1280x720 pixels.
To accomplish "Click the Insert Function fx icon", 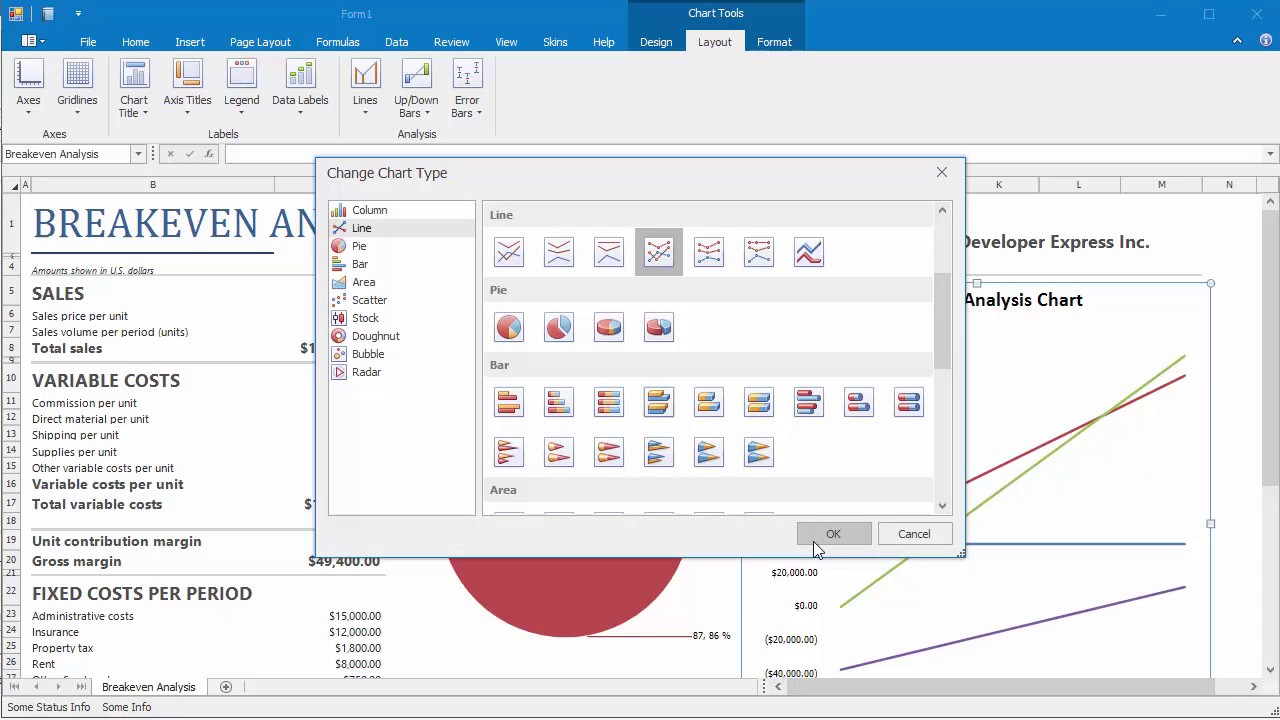I will [208, 154].
